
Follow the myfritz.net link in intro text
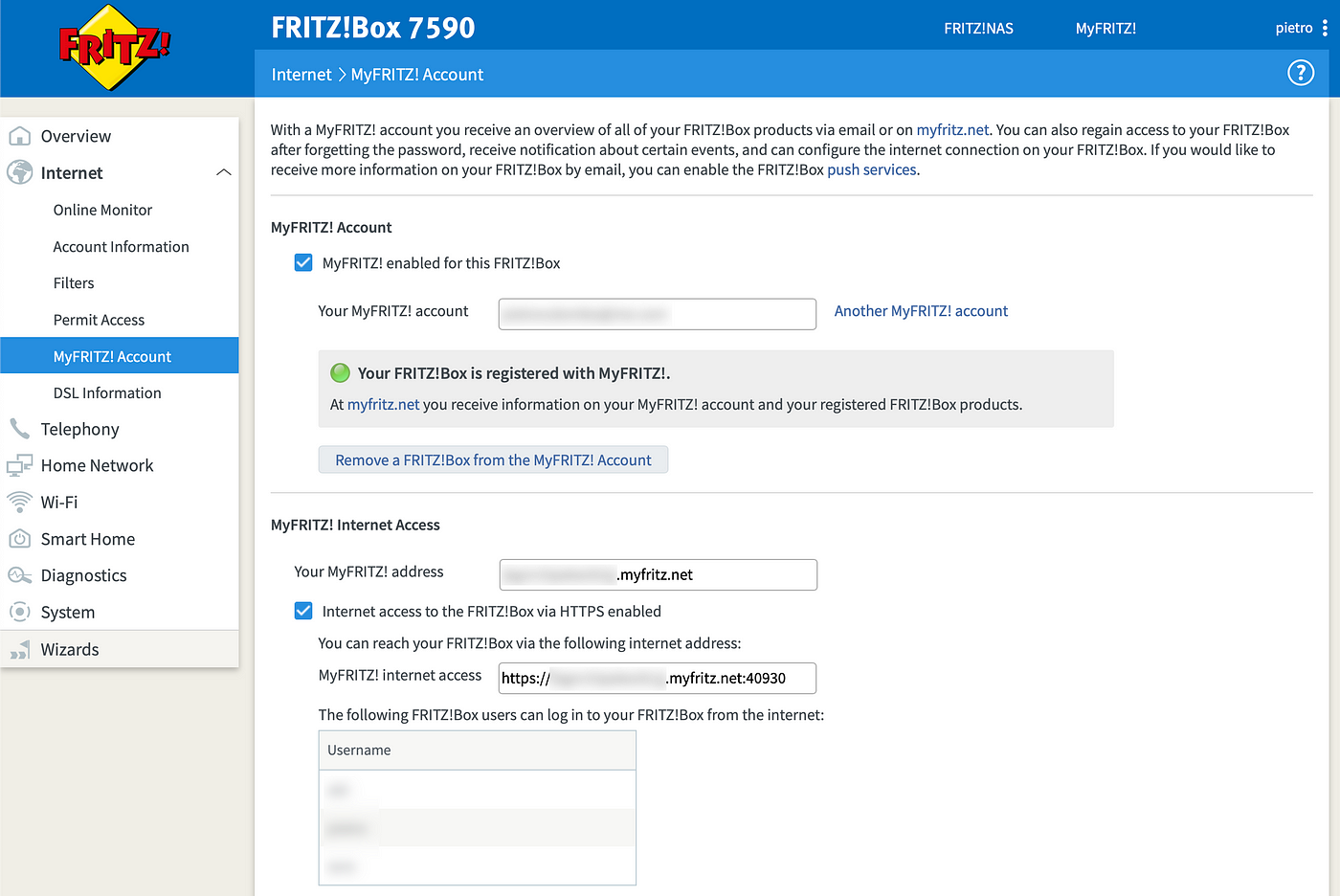(952, 129)
